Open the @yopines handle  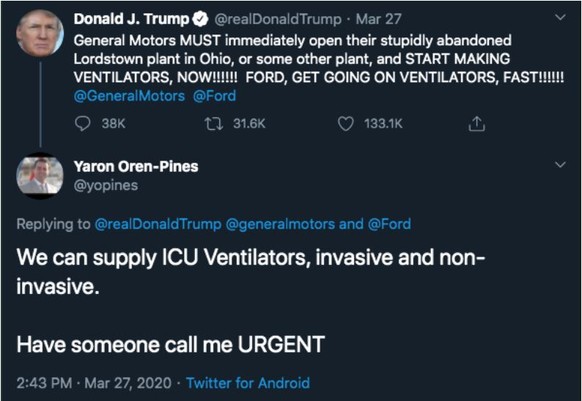(x=106, y=185)
